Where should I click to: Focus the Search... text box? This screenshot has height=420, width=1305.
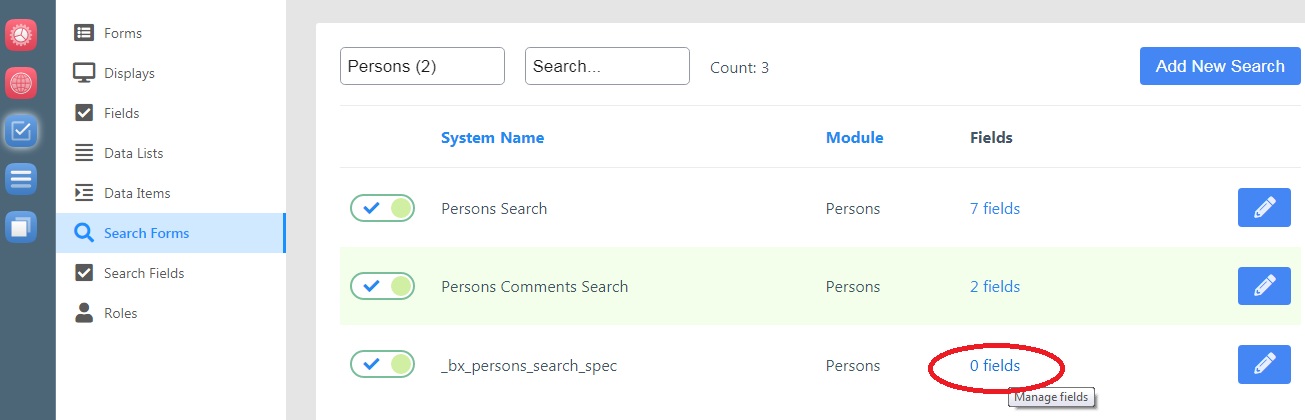[x=607, y=66]
